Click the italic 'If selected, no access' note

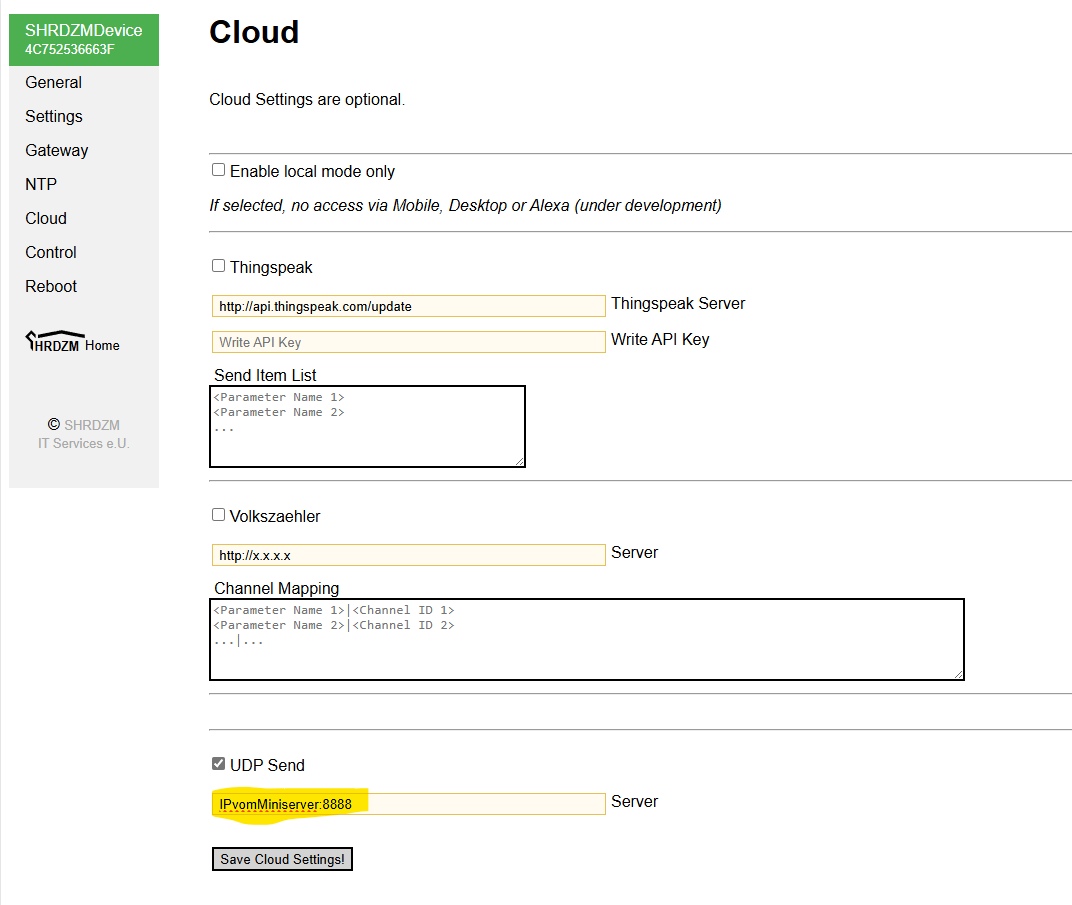click(466, 206)
